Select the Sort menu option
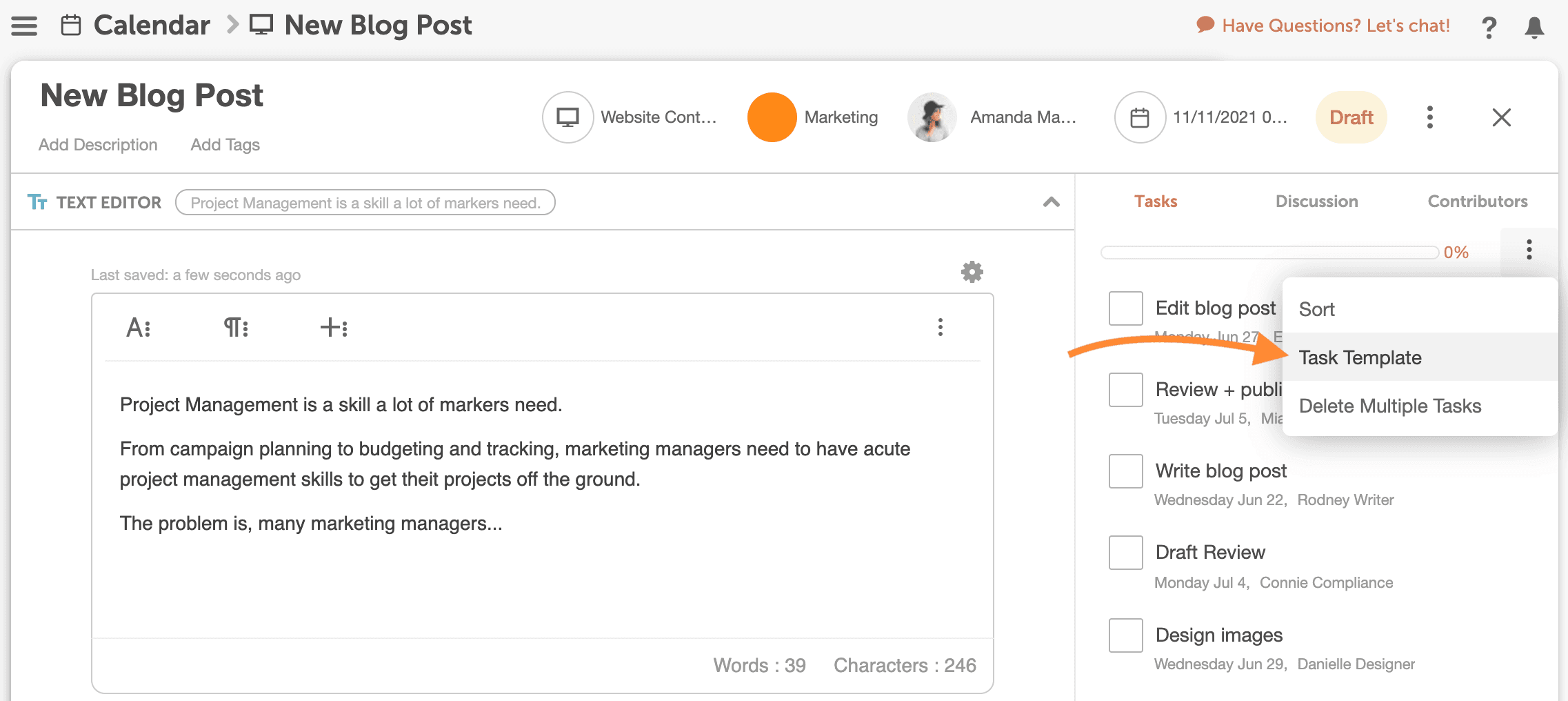1568x701 pixels. coord(1420,309)
